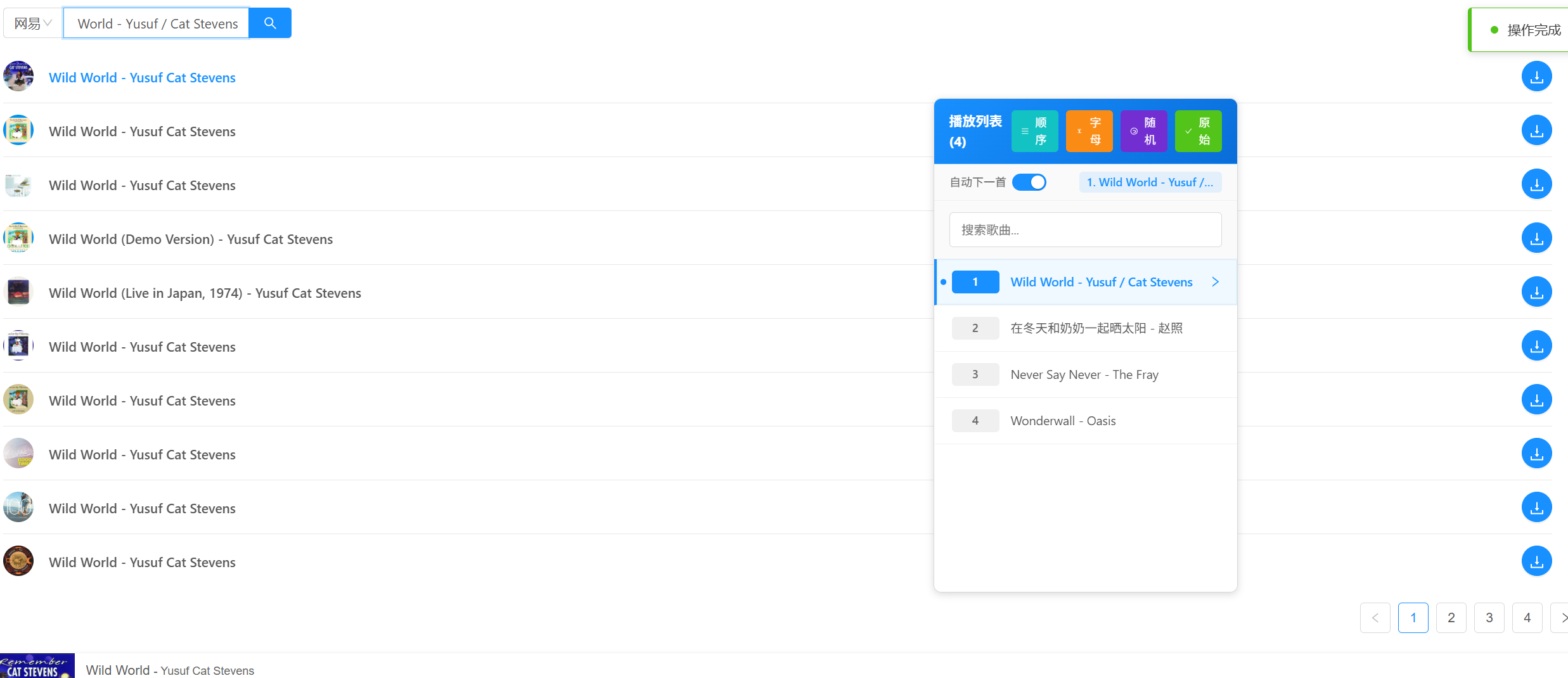Focus the song search box at top
Screen dimensions: 1568x678
(x=157, y=23)
